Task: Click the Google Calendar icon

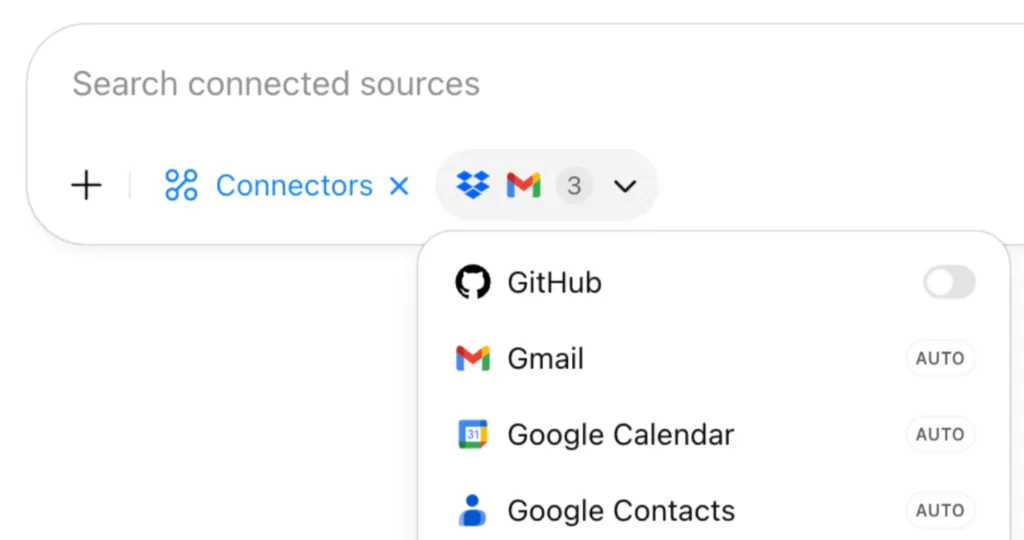Action: click(x=473, y=434)
